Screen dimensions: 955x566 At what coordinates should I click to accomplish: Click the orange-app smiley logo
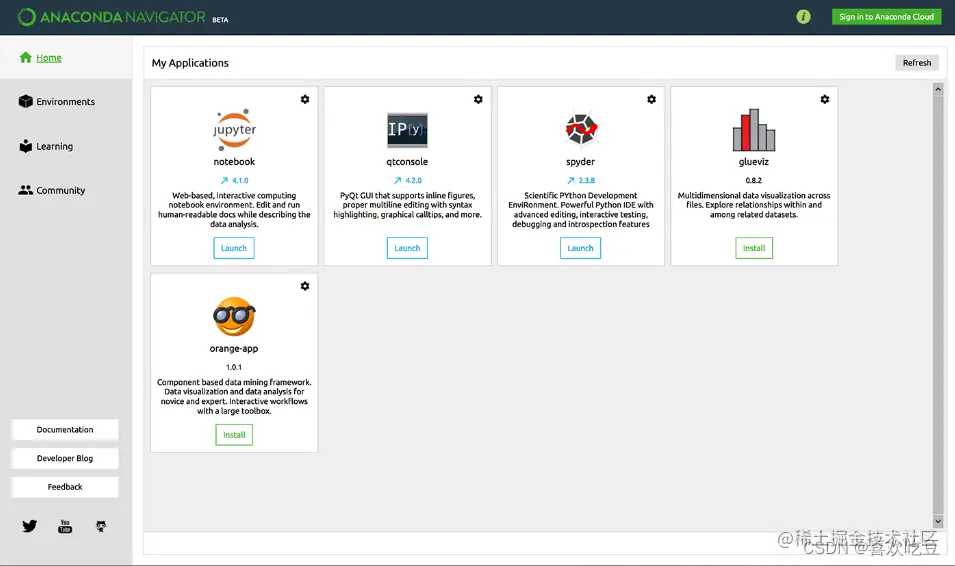234,316
